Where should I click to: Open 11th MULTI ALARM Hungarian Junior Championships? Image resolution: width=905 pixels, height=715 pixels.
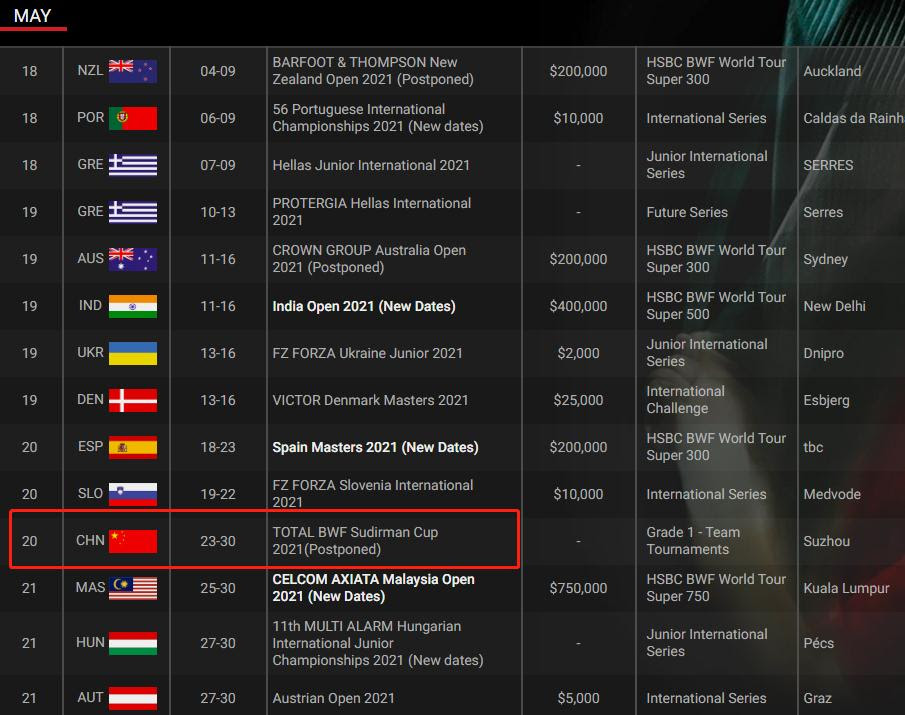coord(377,643)
